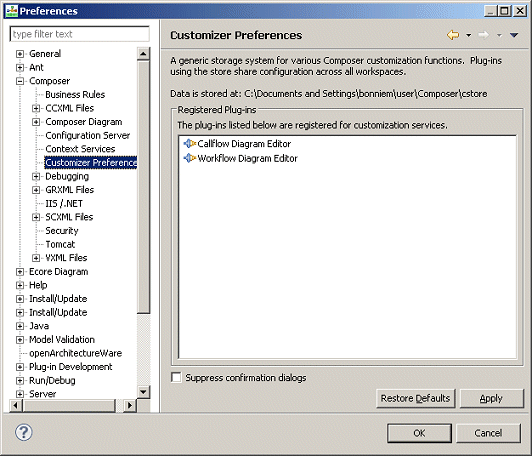Expand the General tree node
Image resolution: width=532 pixels, height=456 pixels.
[20, 54]
